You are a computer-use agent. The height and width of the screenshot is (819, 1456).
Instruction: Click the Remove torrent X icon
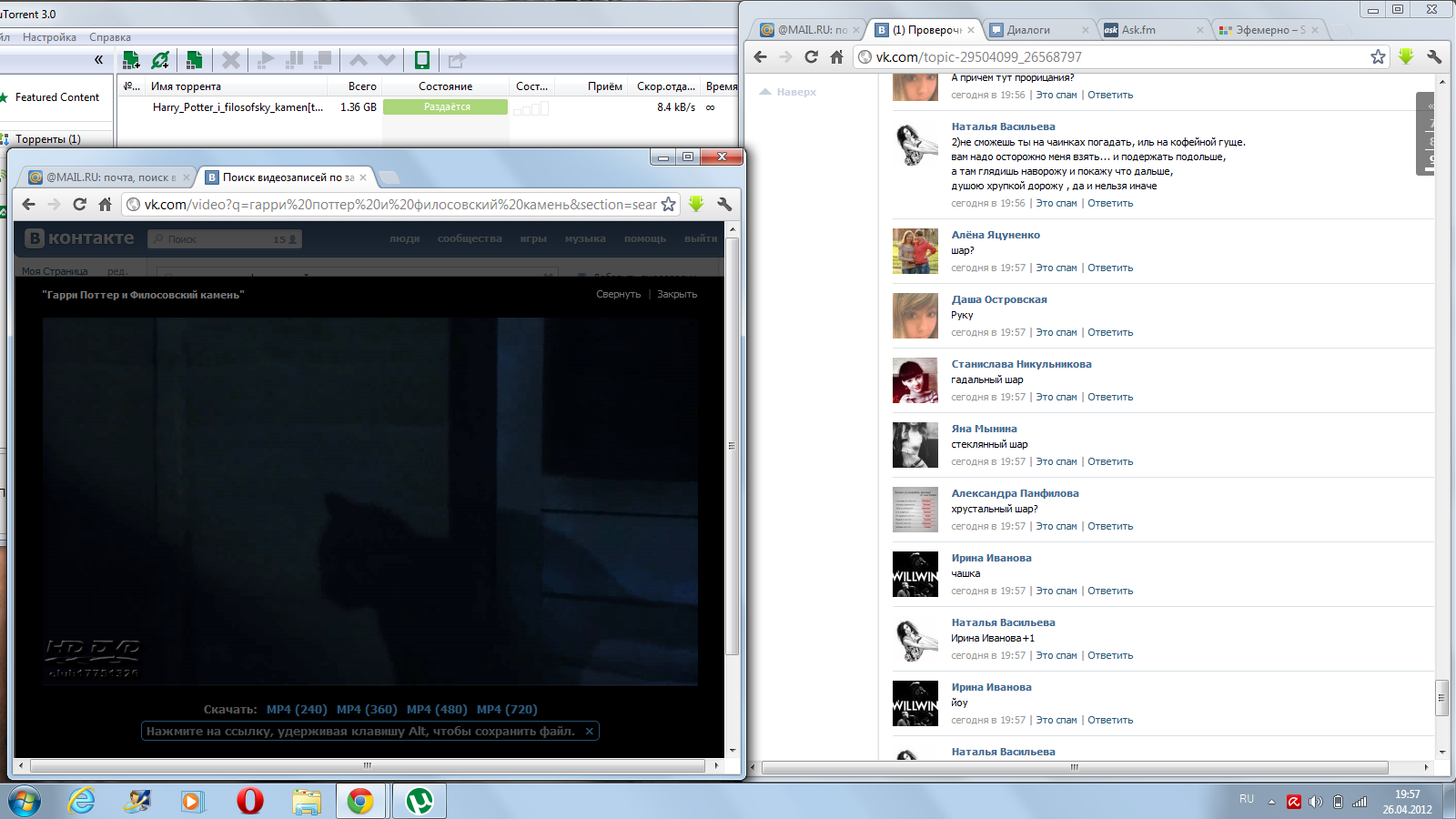tap(231, 60)
